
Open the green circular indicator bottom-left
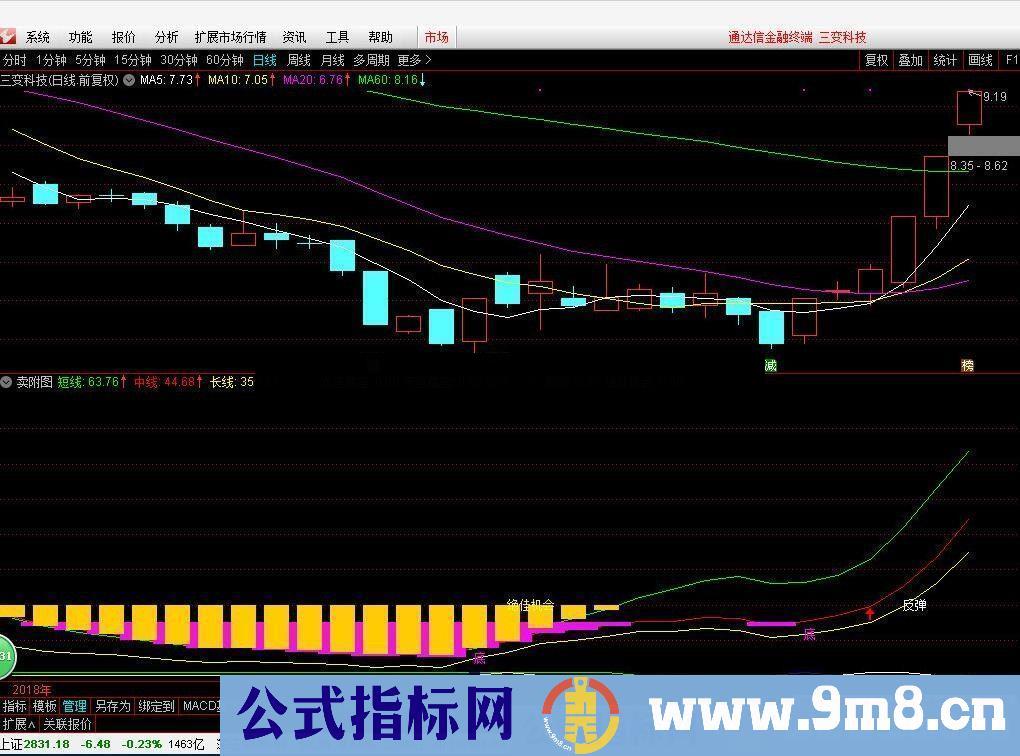[6, 655]
